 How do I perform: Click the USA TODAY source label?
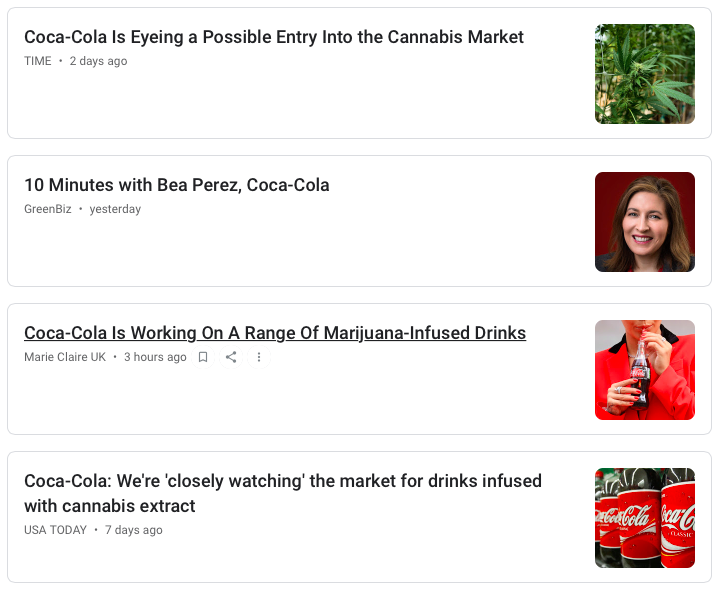tap(55, 530)
